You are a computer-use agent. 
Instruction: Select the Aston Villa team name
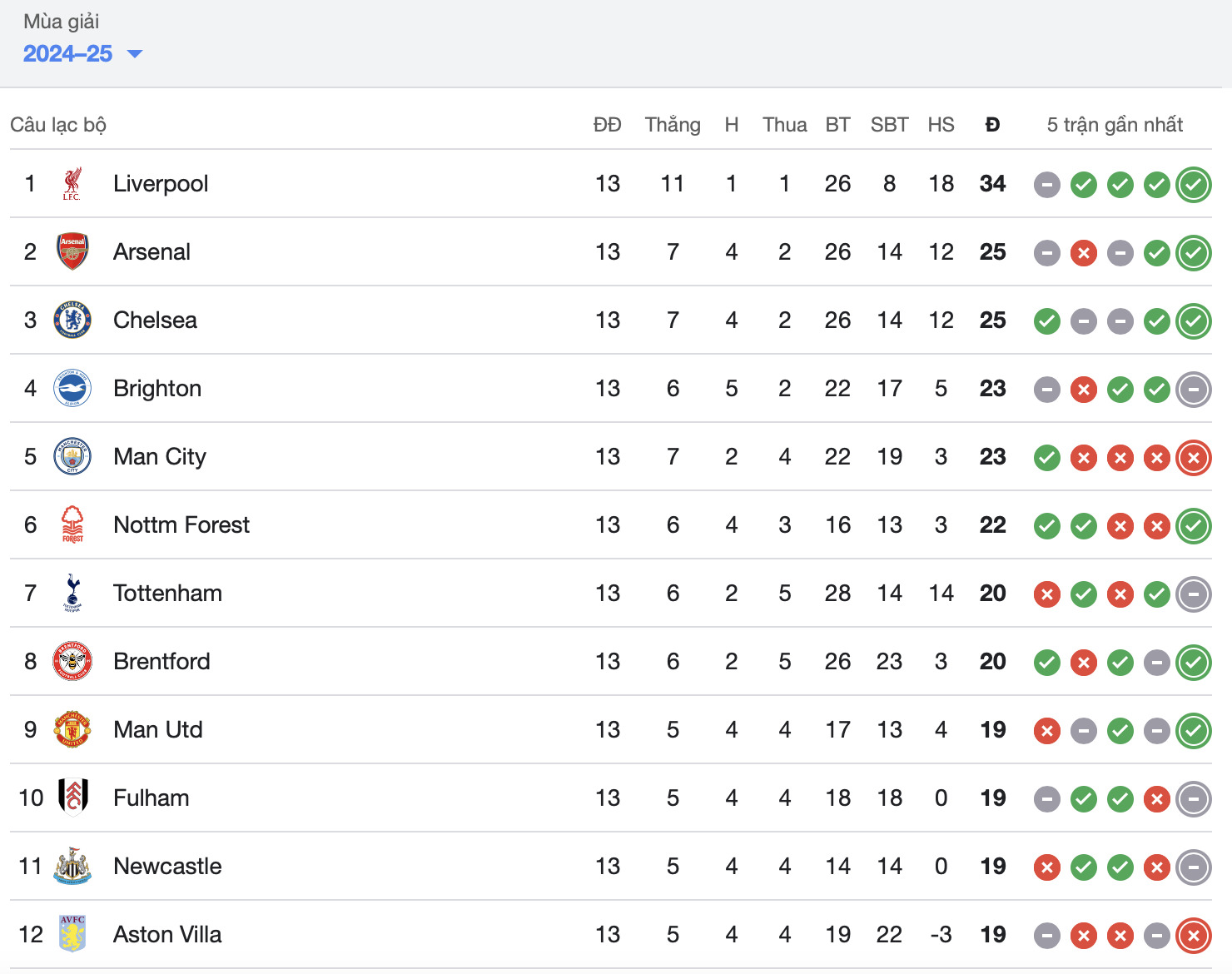[x=167, y=935]
